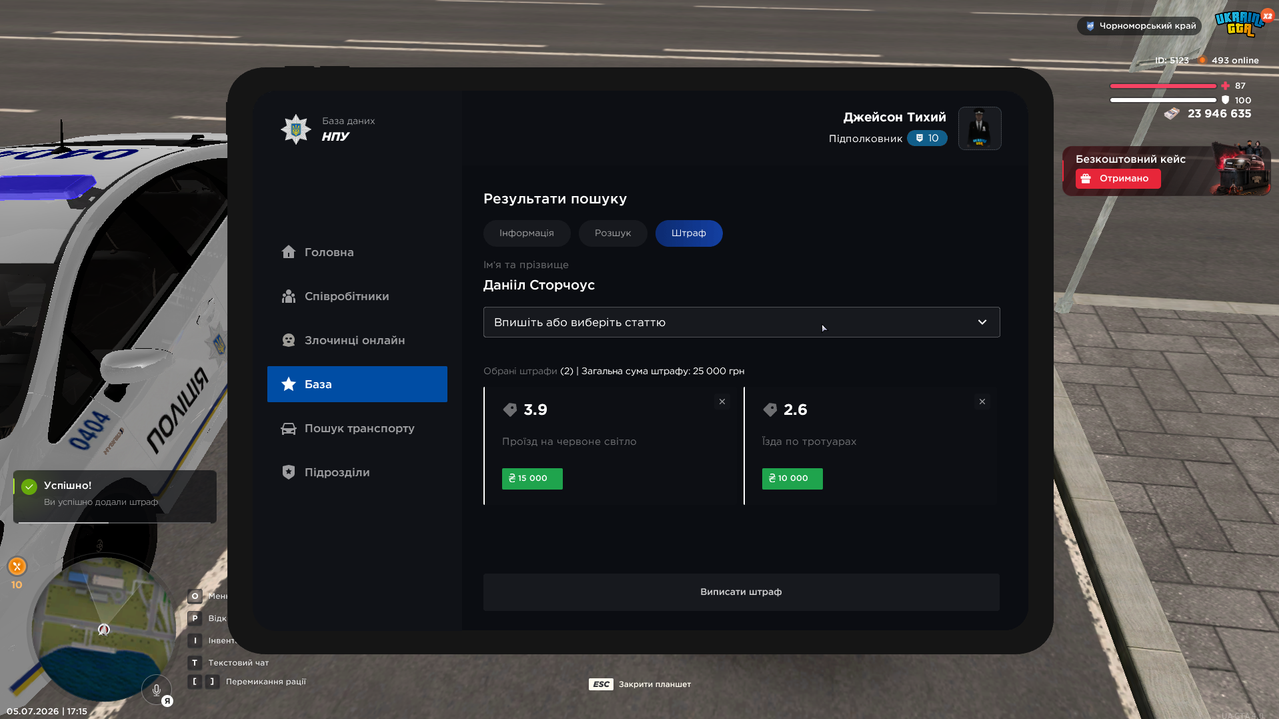The height and width of the screenshot is (719, 1279).
Task: Click the ESC Закрити планшет hint
Action: click(640, 684)
